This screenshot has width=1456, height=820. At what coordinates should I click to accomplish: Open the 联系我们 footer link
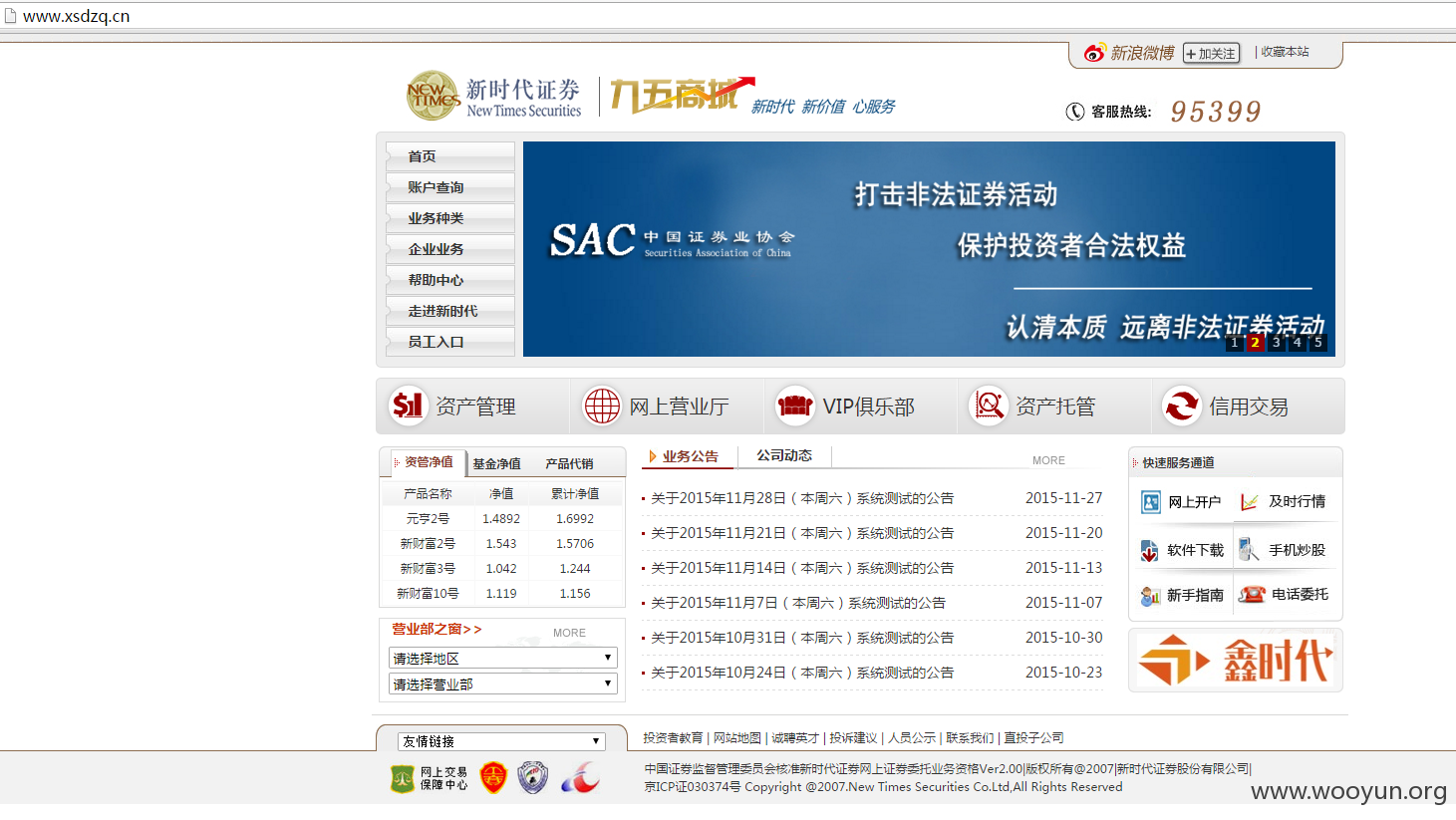(970, 738)
